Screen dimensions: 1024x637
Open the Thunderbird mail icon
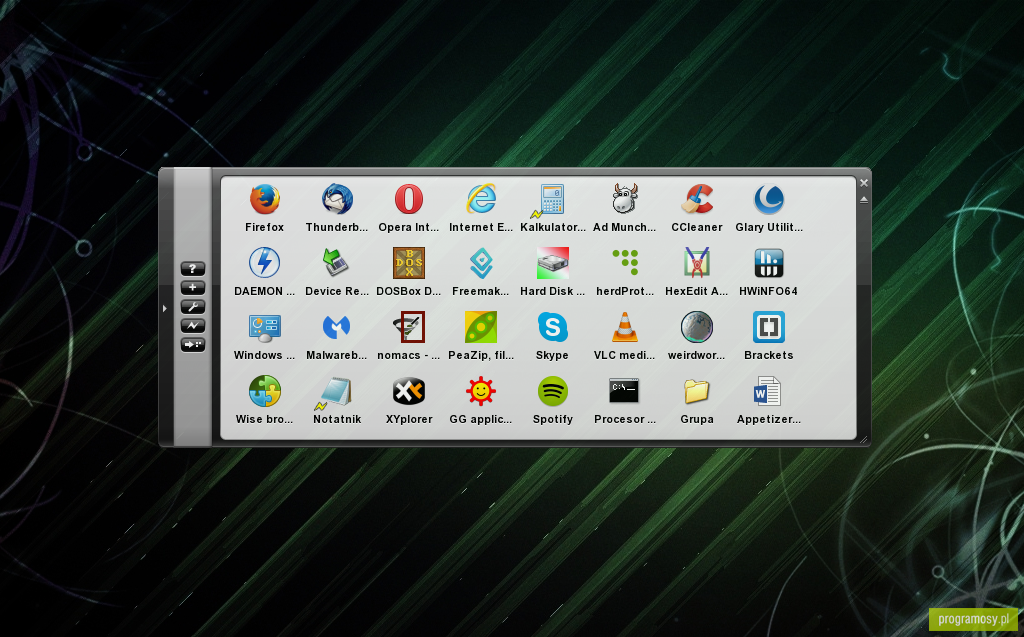pyautogui.click(x=337, y=199)
